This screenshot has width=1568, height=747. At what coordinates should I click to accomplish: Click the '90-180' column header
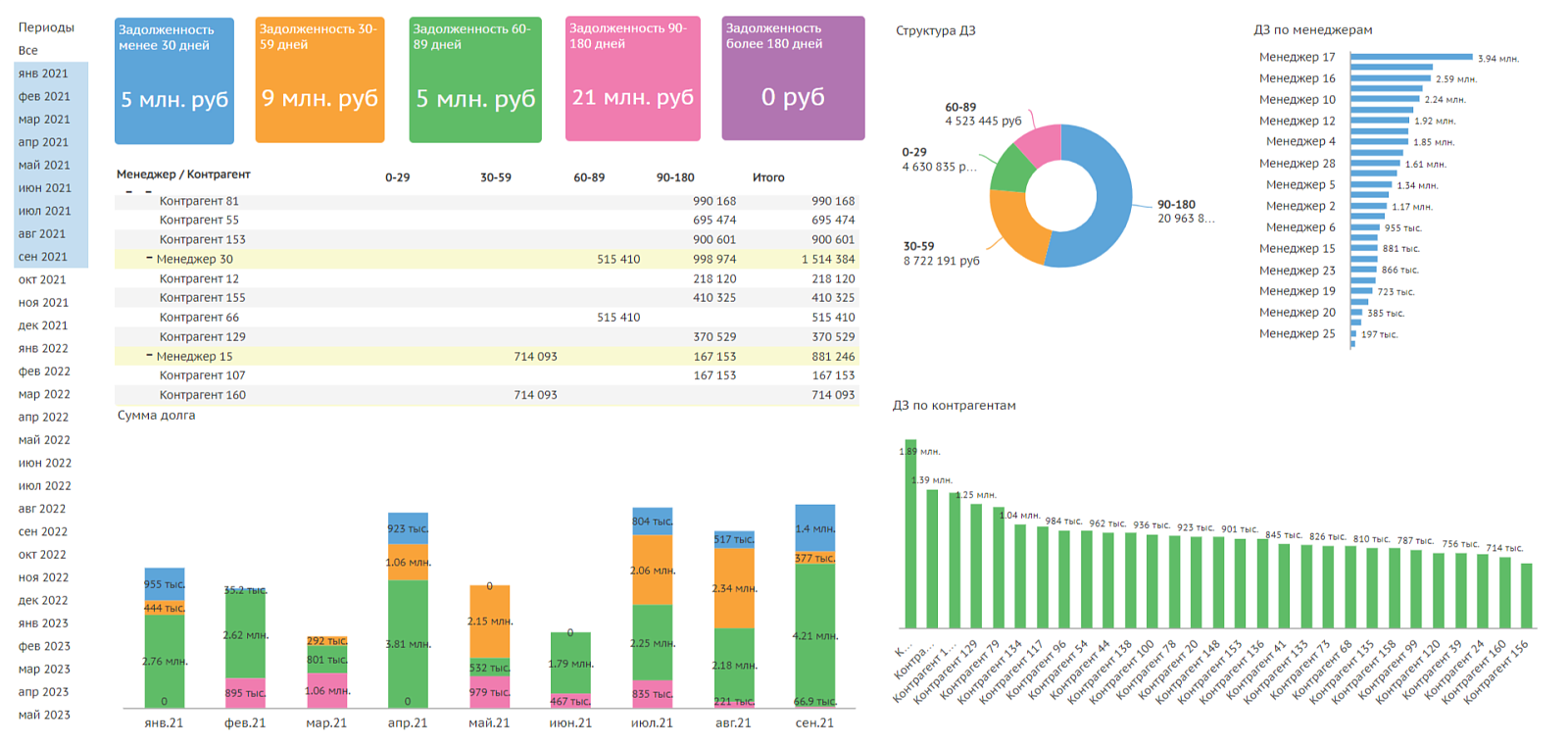click(x=675, y=177)
